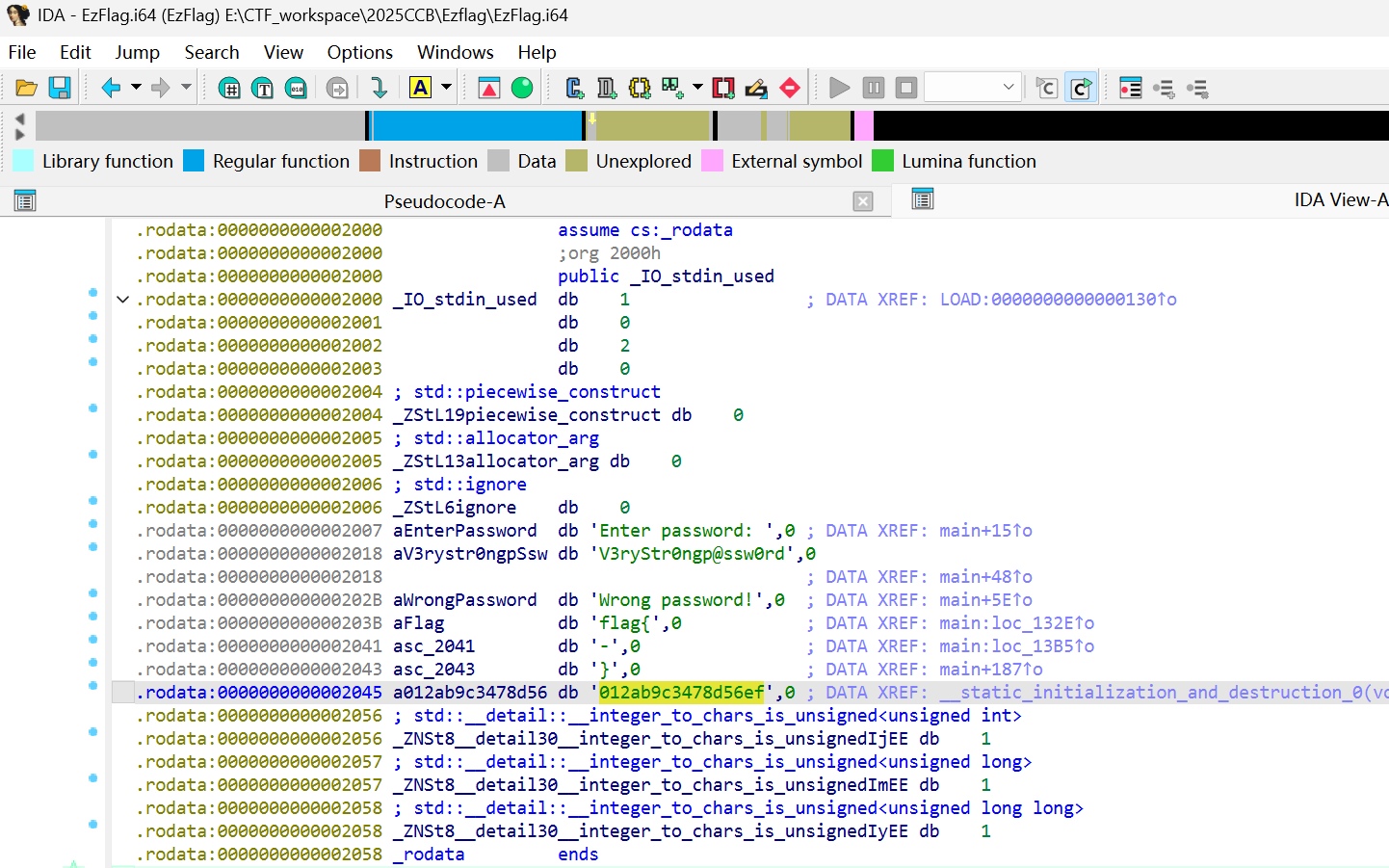Open the debugger selection combo box
The height and width of the screenshot is (868, 1389).
point(972,88)
